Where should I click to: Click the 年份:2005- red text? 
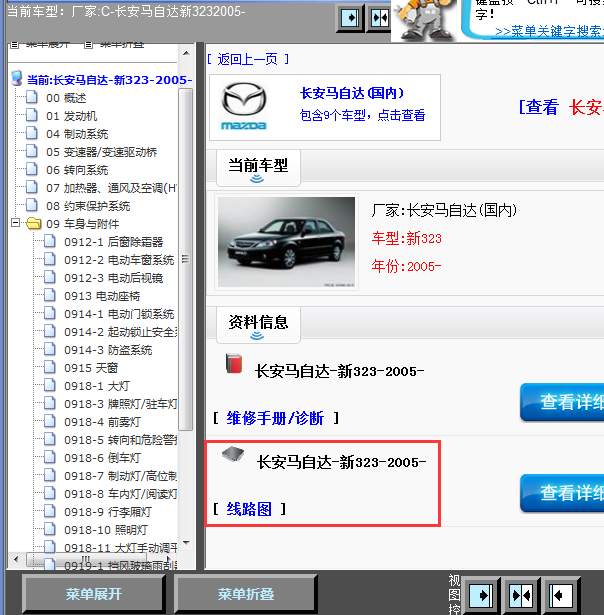point(406,266)
